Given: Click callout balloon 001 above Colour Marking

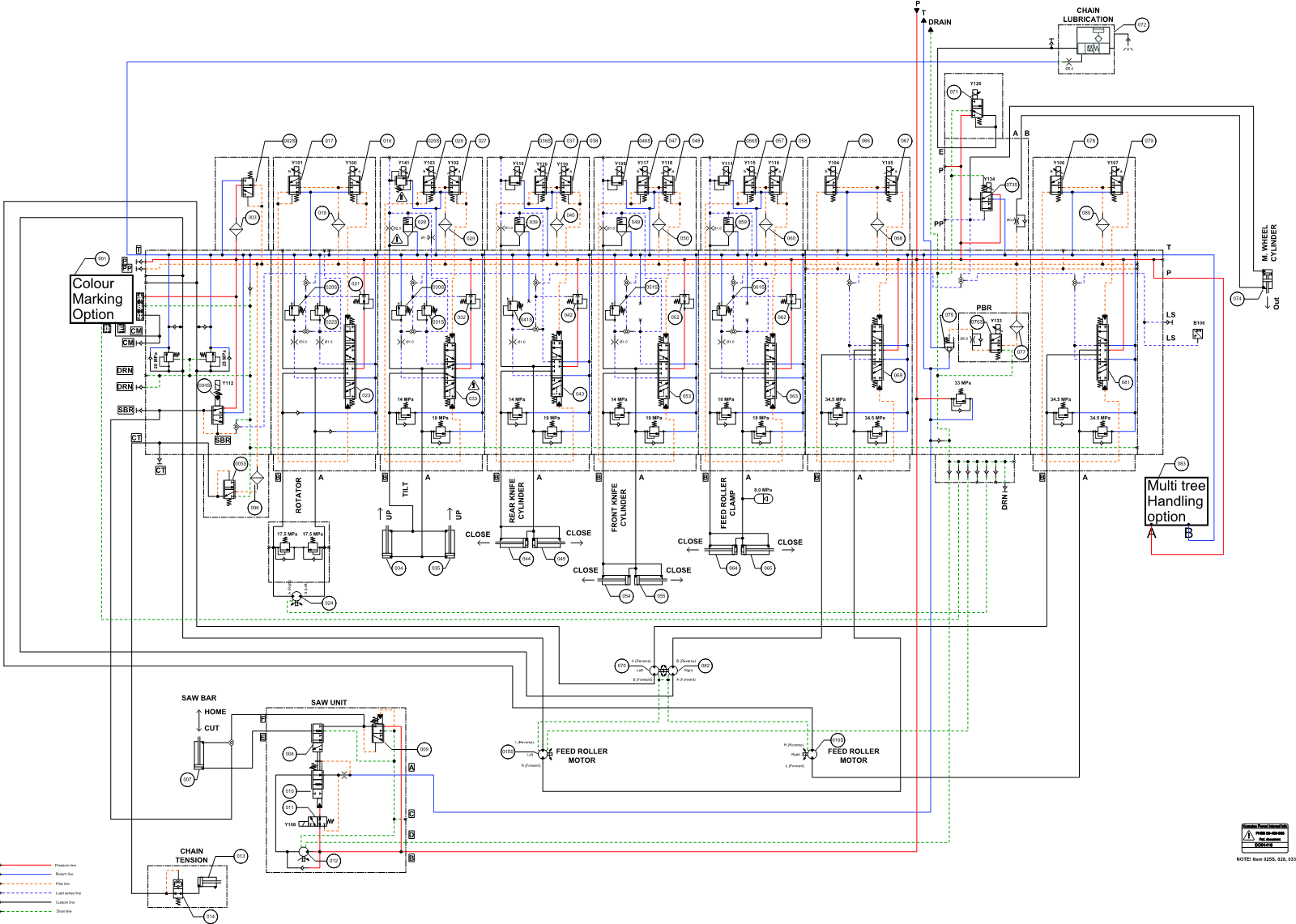Looking at the screenshot, I should click(x=102, y=259).
